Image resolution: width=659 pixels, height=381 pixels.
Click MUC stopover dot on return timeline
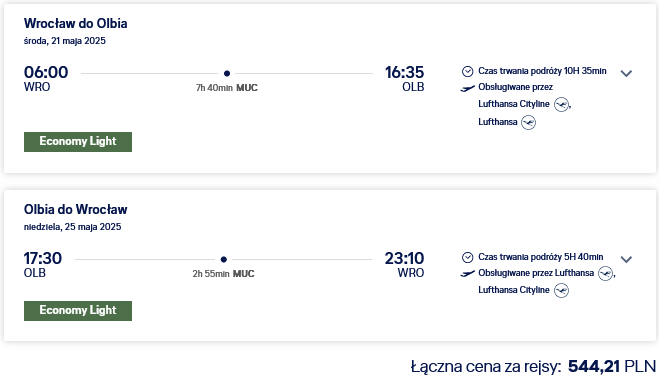click(224, 260)
